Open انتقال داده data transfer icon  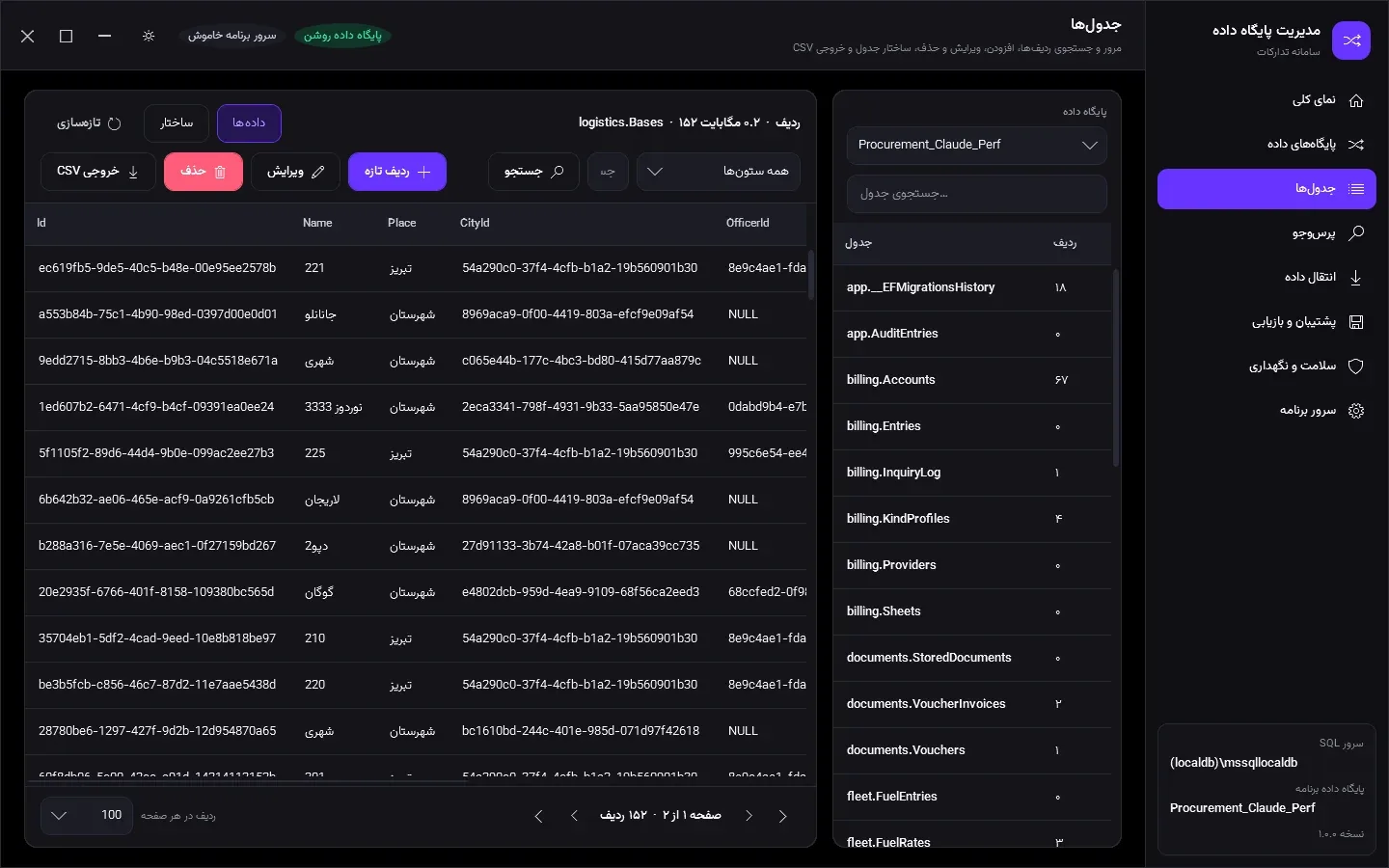[1356, 278]
